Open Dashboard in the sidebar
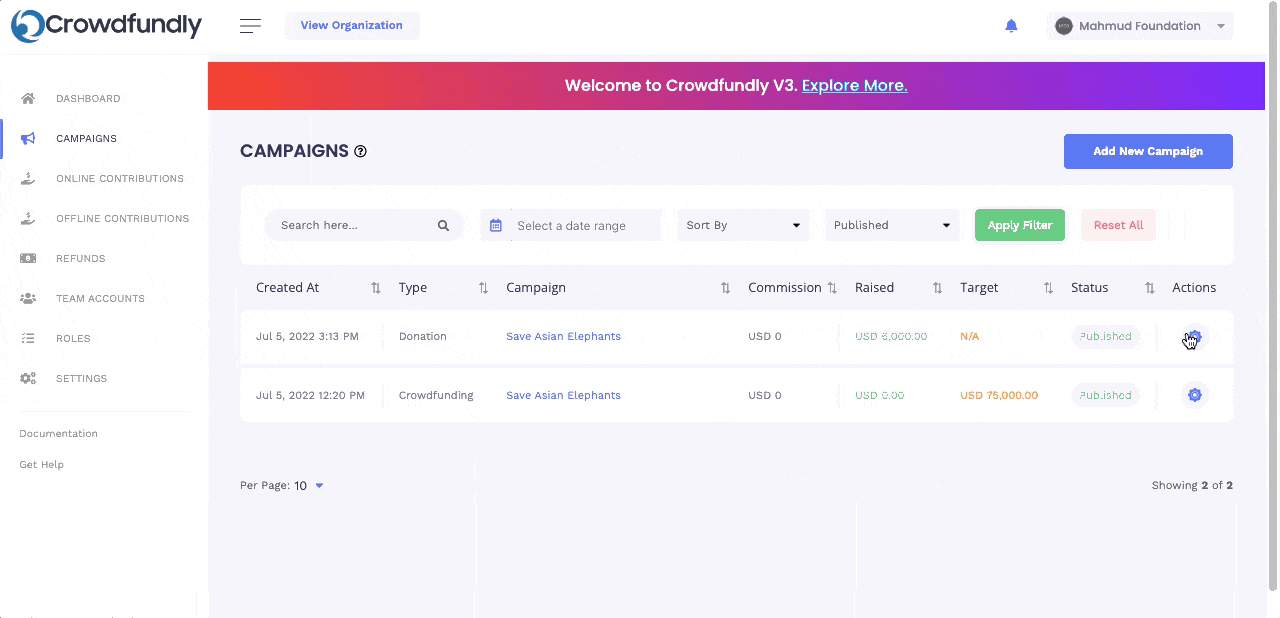The height and width of the screenshot is (618, 1280). coord(88,98)
